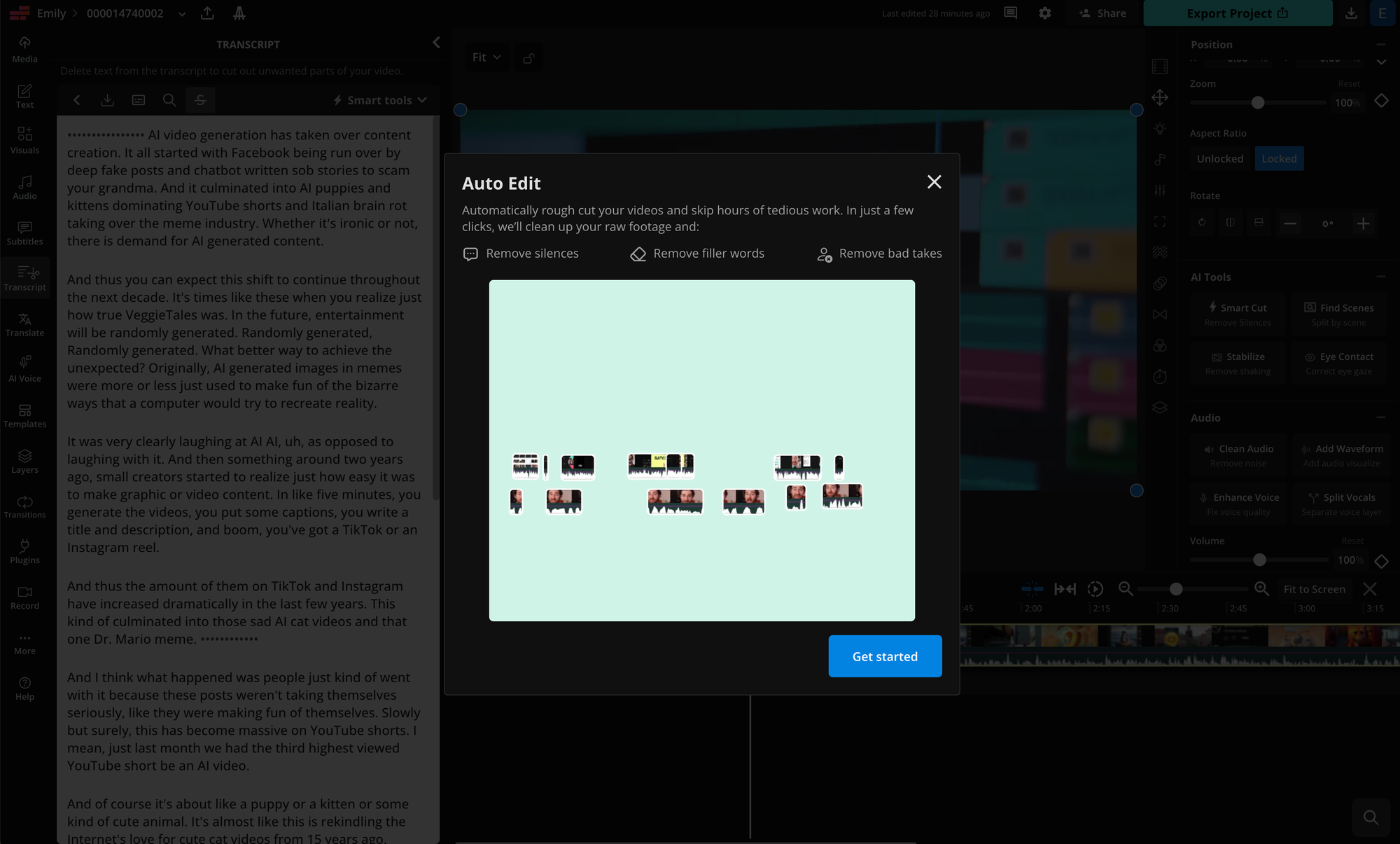Select the strikethrough tool above the transcript
The height and width of the screenshot is (844, 1400).
[x=200, y=100]
